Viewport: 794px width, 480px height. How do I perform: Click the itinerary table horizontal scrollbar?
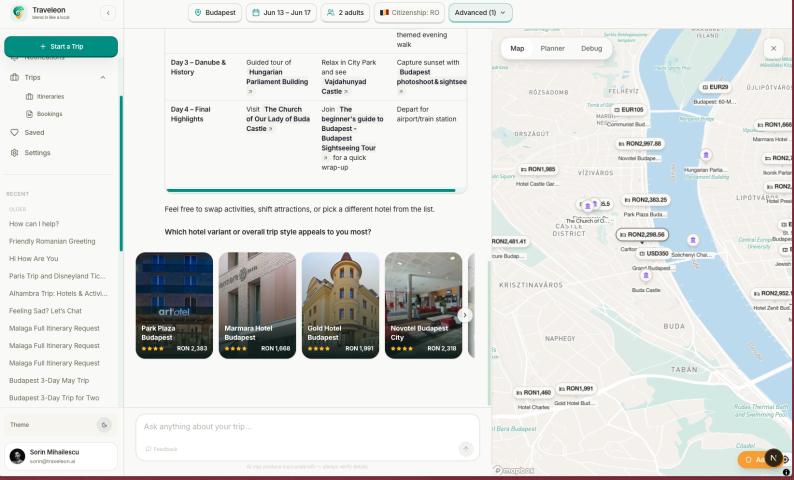coord(311,190)
